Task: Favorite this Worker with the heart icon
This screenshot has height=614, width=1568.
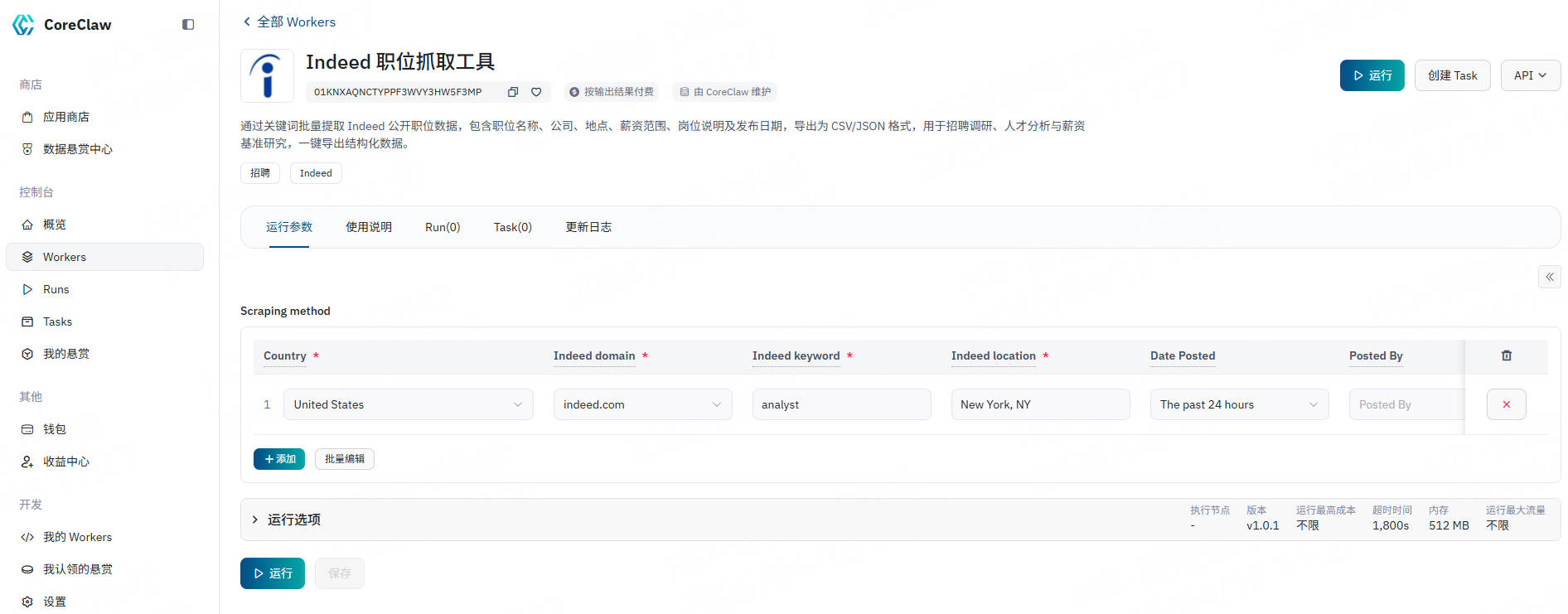Action: tap(536, 92)
